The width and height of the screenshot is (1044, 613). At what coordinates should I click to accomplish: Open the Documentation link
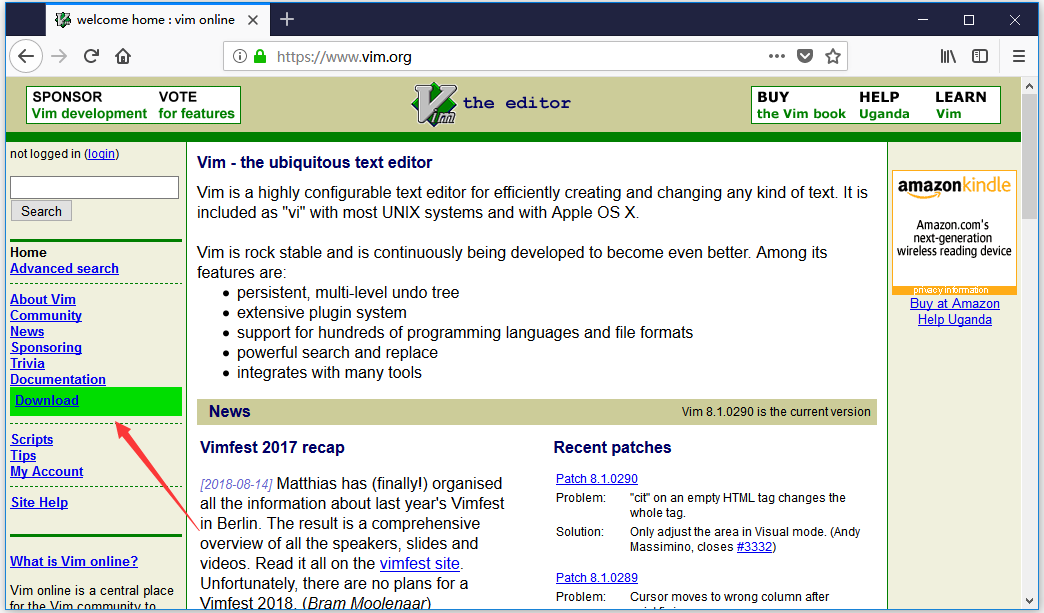(58, 379)
